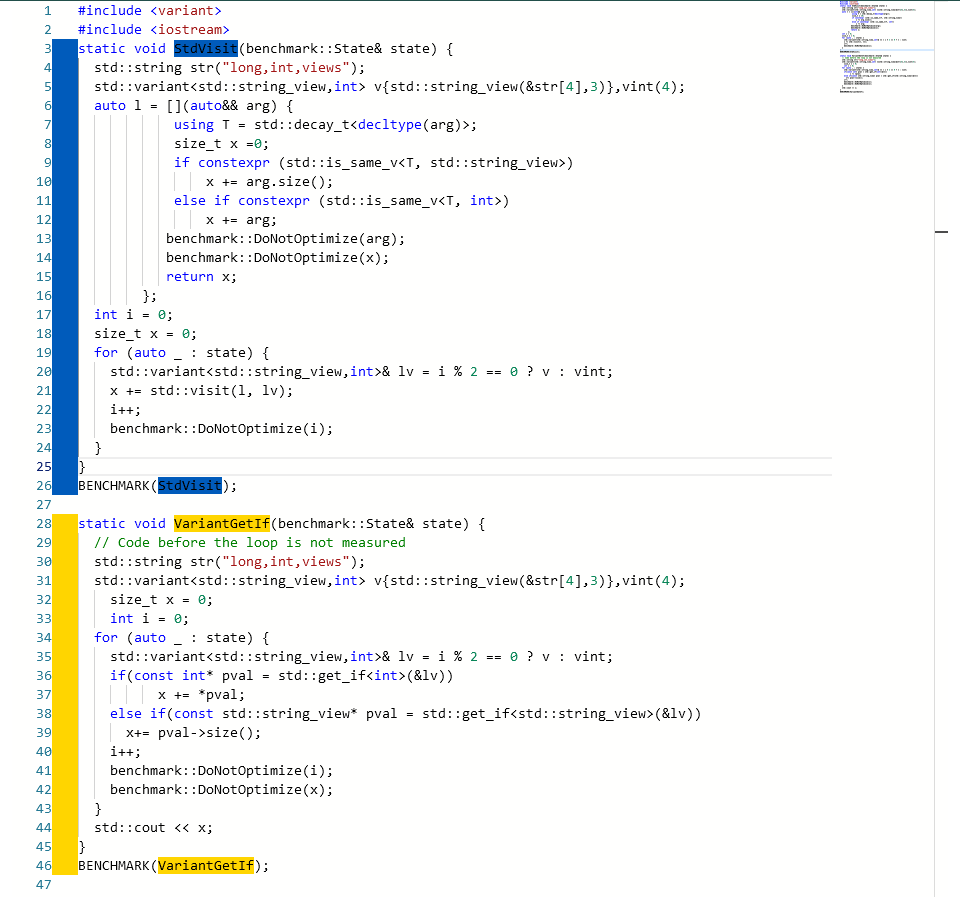Click 'return x;' on line 15
Viewport: 960px width, 897px height.
click(x=201, y=276)
